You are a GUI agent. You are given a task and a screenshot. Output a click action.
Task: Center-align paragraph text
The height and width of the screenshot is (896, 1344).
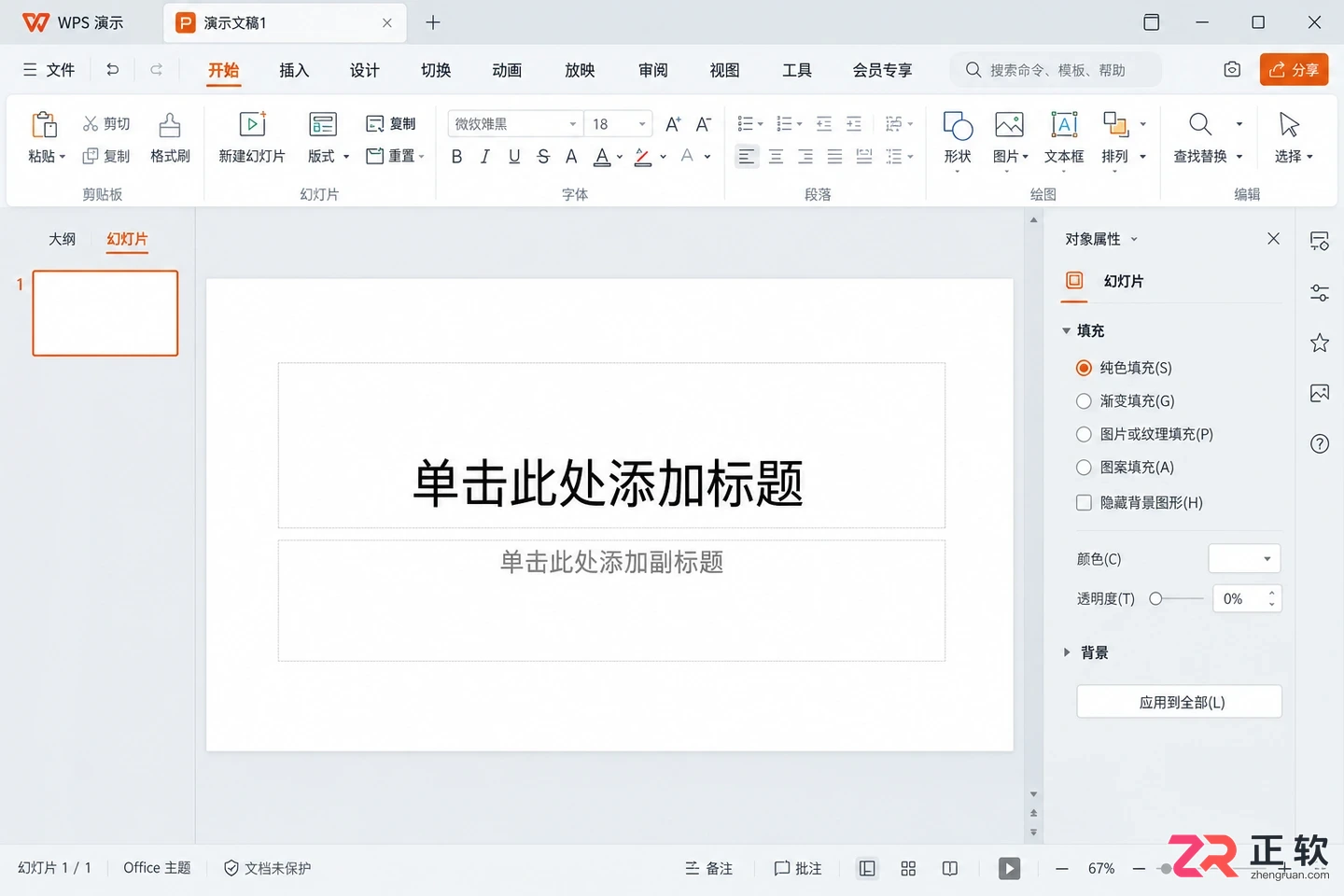(x=776, y=157)
